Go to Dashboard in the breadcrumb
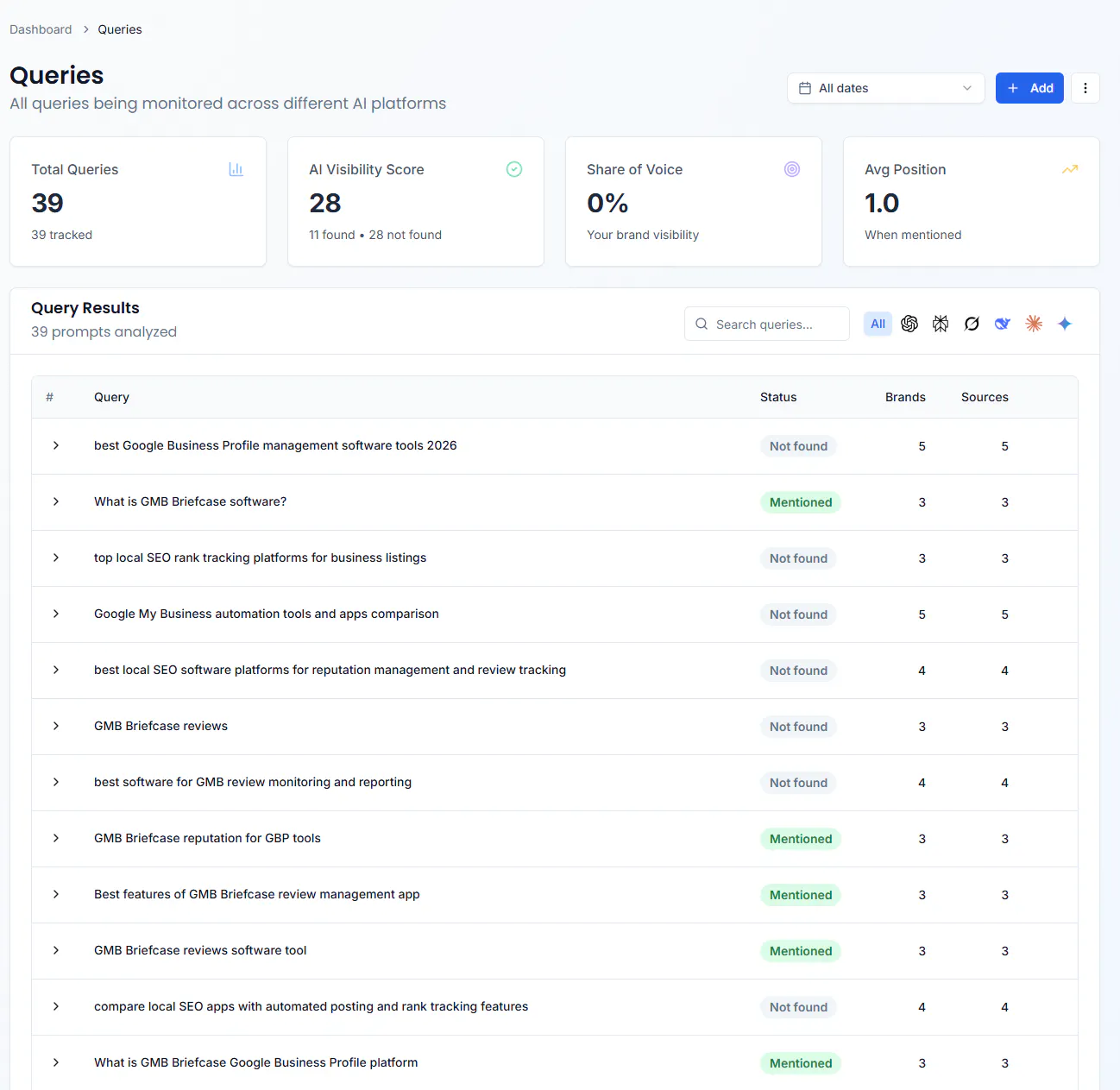This screenshot has width=1120, height=1090. (41, 29)
